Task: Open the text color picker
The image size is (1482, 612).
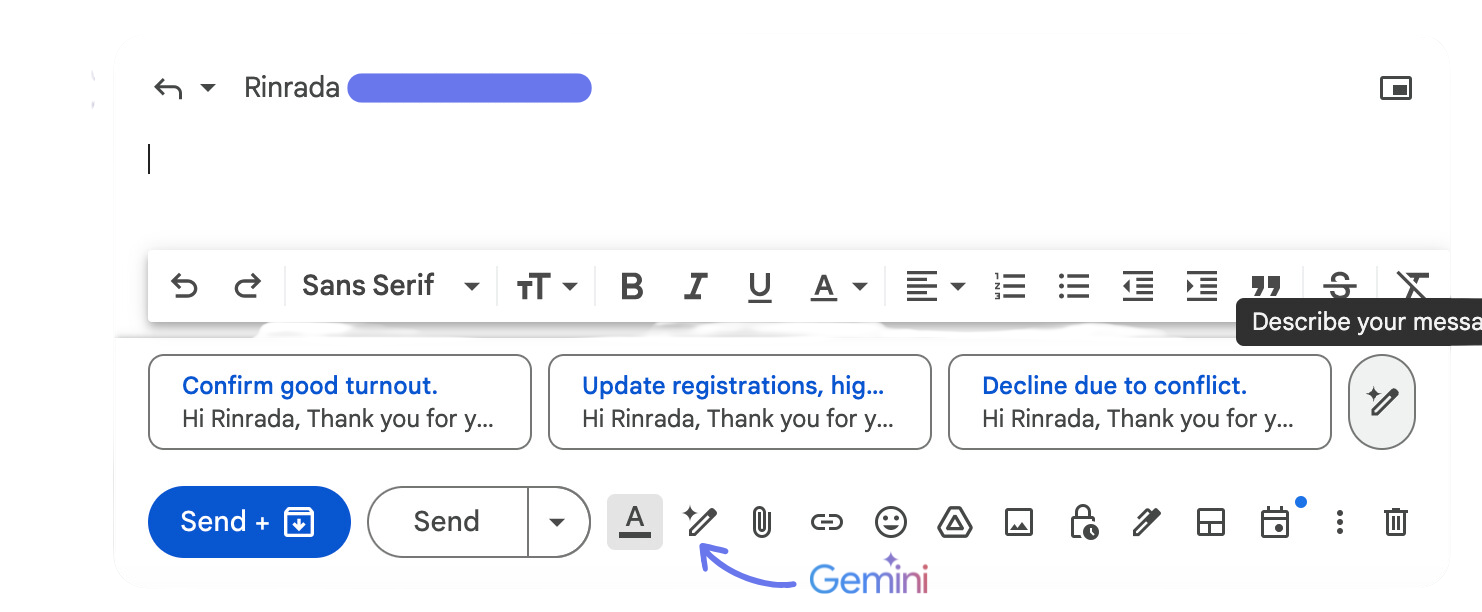Action: click(x=837, y=287)
